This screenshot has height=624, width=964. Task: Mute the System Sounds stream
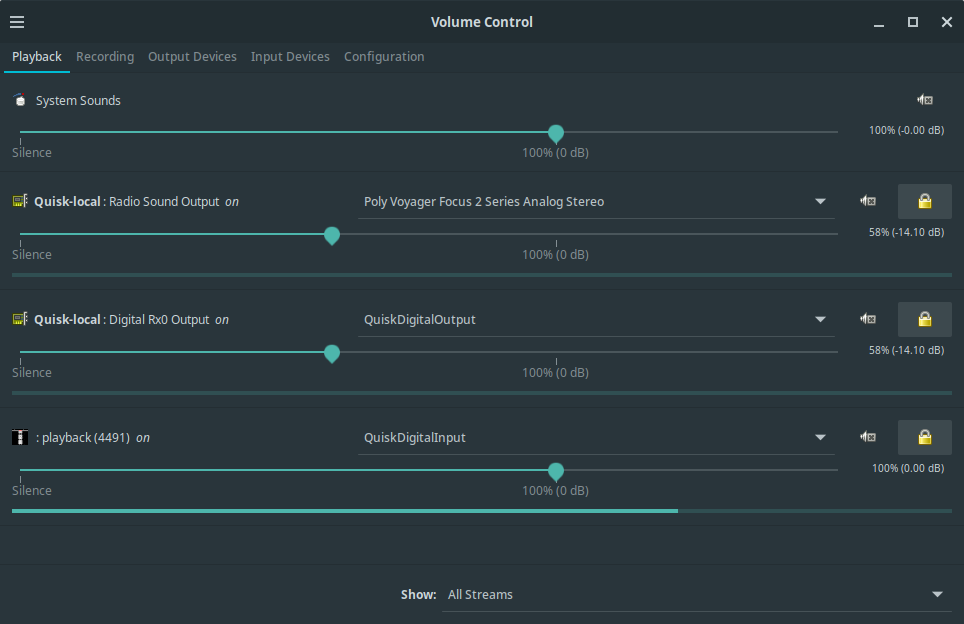[x=925, y=100]
